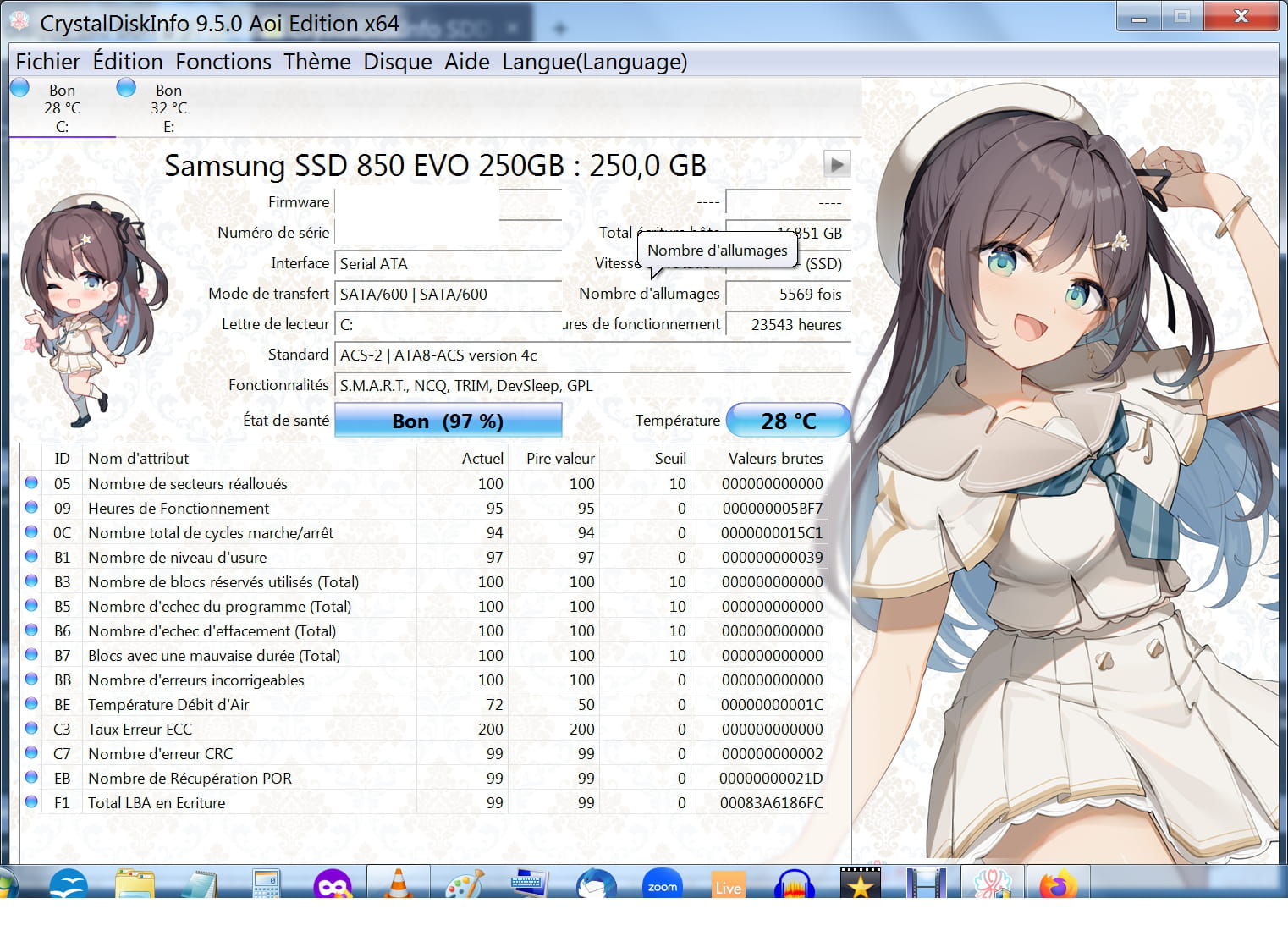Click the SATA/600 transfer mode field

click(448, 294)
